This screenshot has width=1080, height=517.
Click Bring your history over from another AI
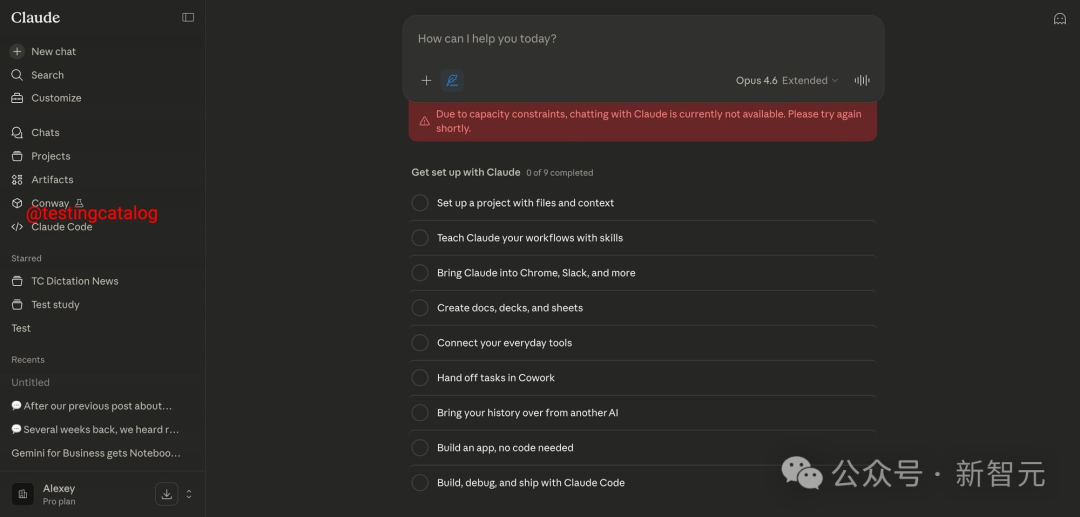[x=528, y=413]
